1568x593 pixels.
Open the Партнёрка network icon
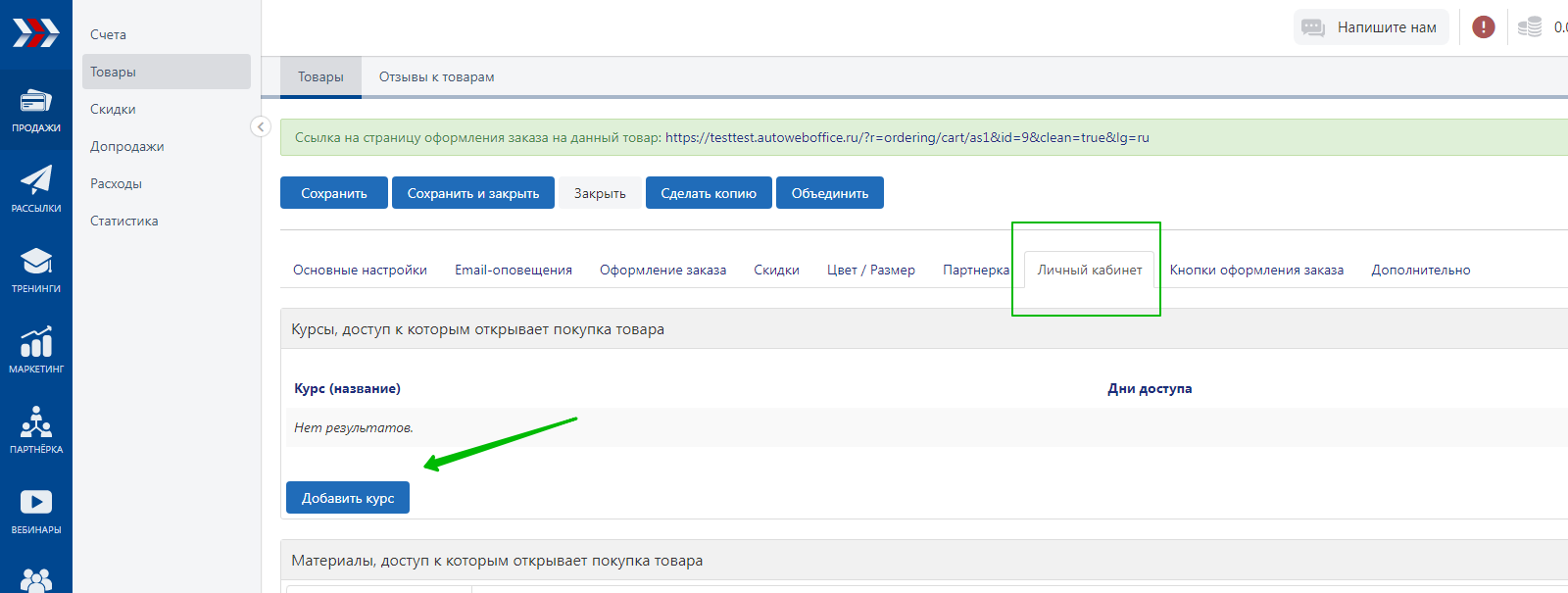pos(36,422)
